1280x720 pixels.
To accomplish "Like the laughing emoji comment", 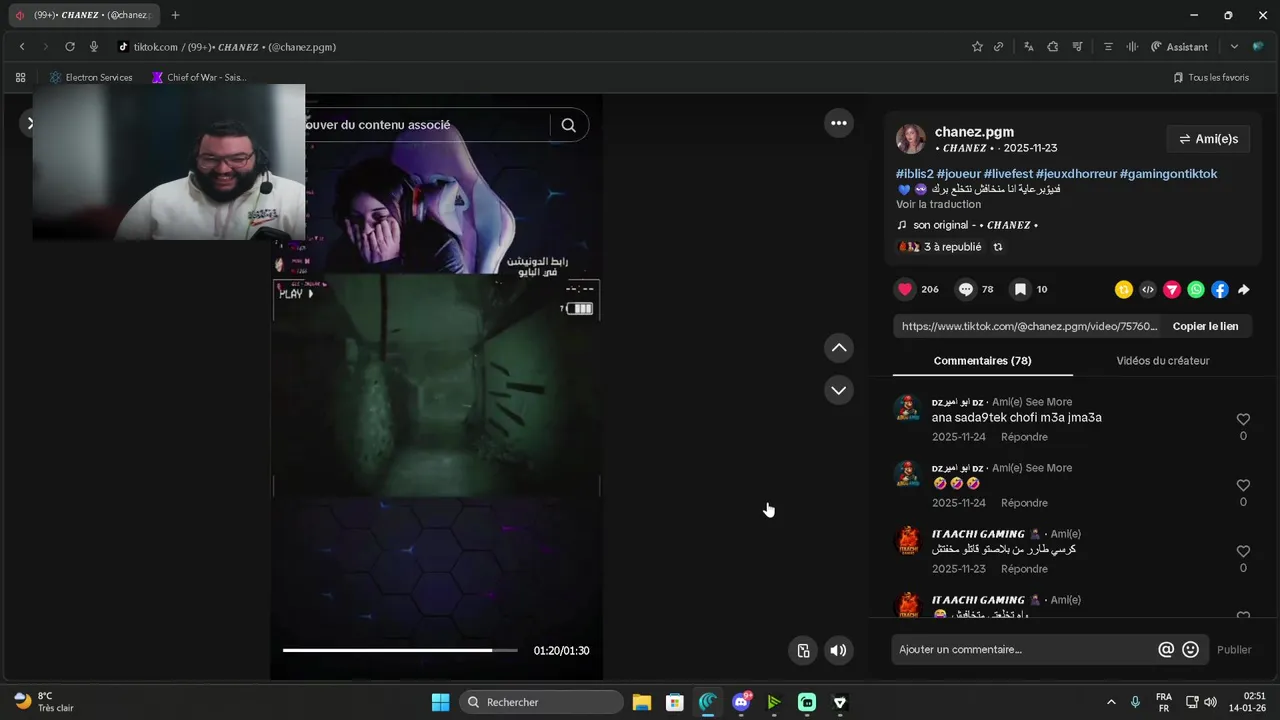I will 1243,485.
